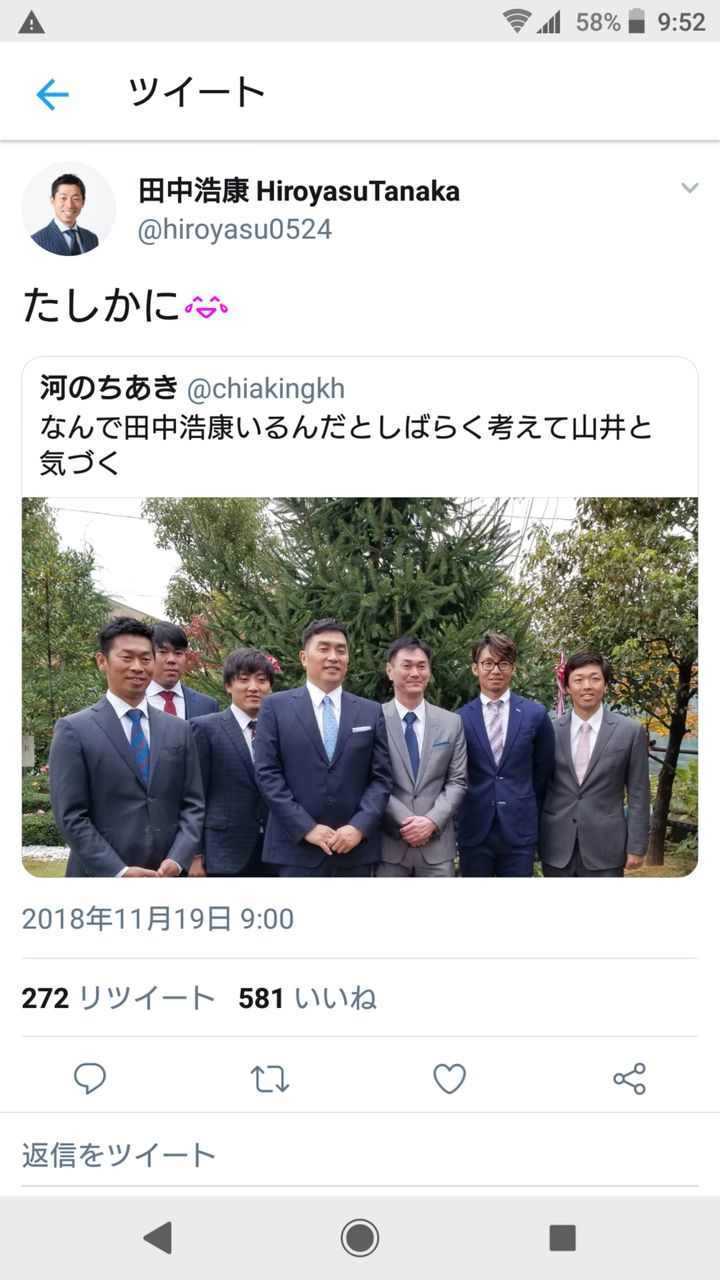The width and height of the screenshot is (720, 1280).
Task: Open the @chiakingkh handle in quoted tweet
Action: coord(265,389)
